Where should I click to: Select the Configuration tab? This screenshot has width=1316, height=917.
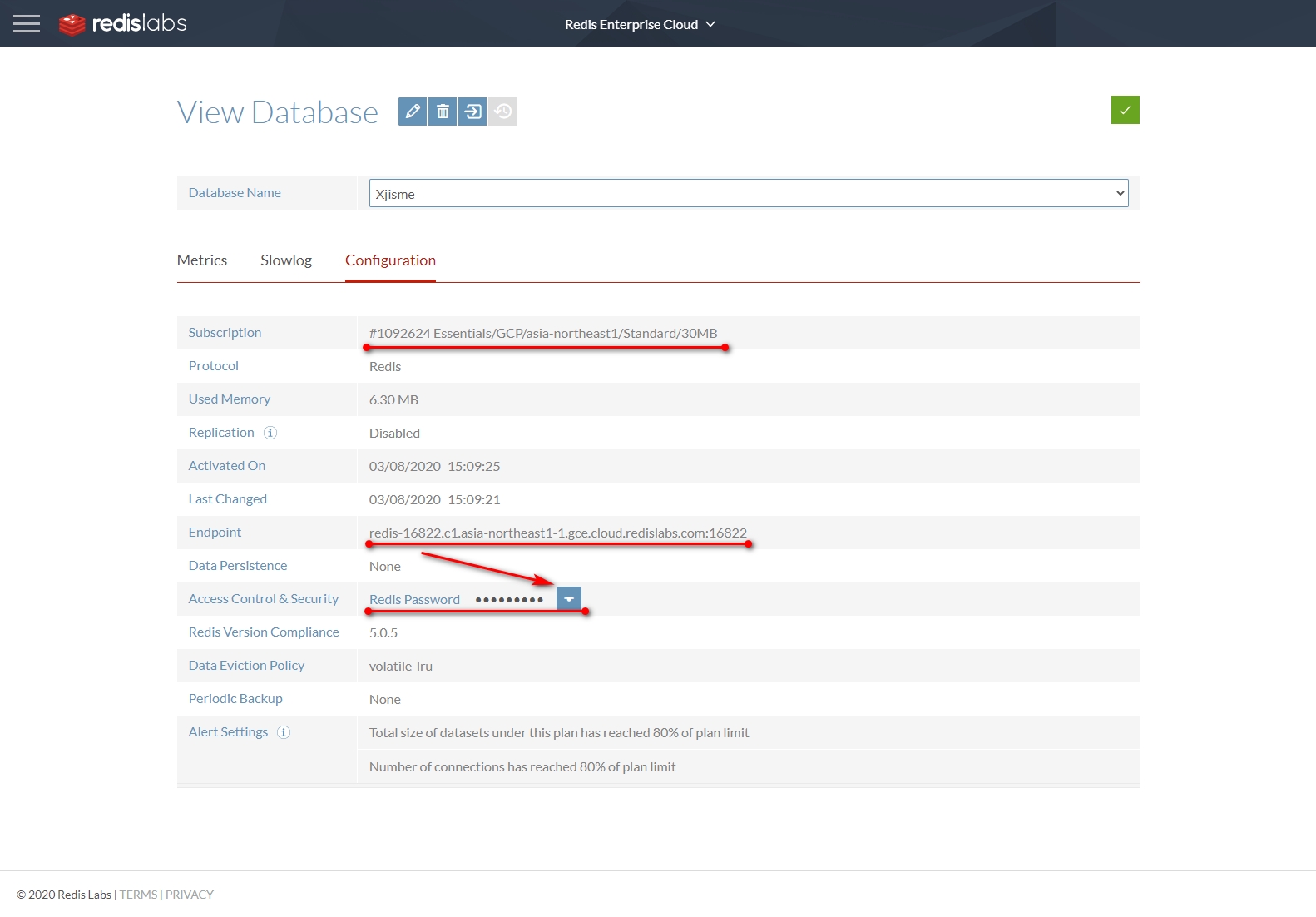tap(390, 260)
